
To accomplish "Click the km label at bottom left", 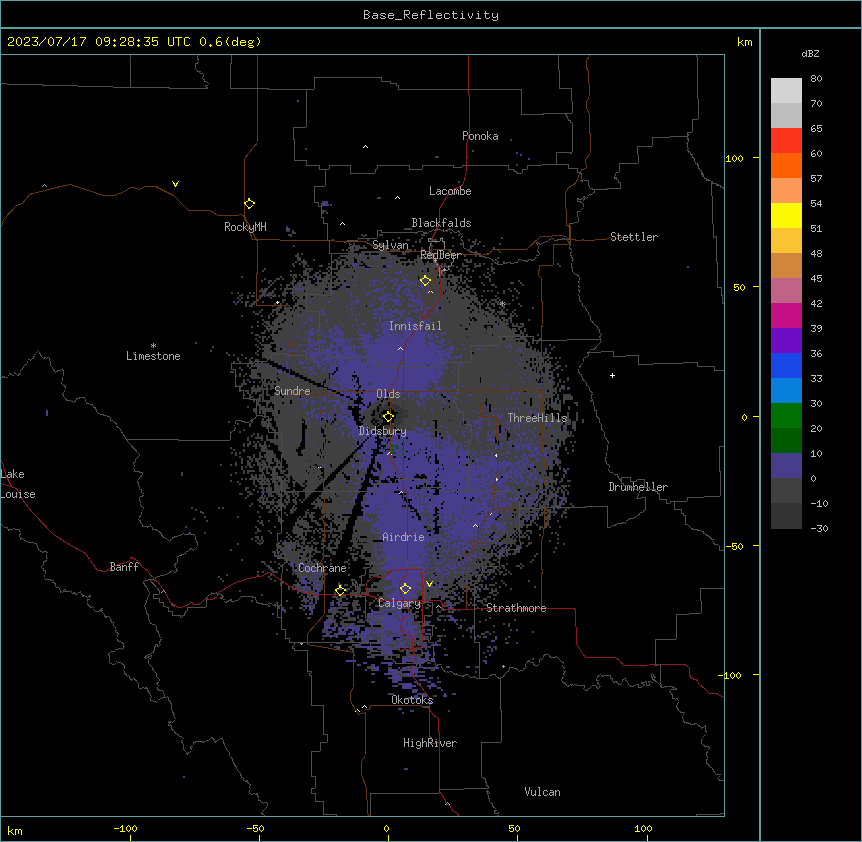I will [x=15, y=831].
